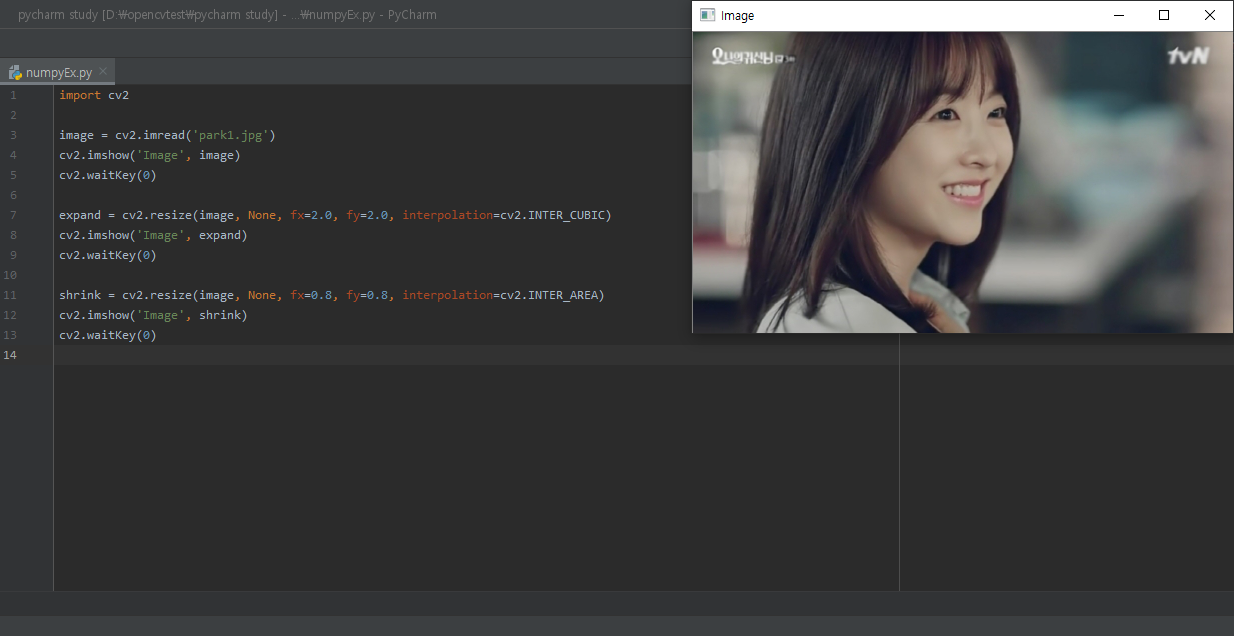This screenshot has width=1234, height=636.
Task: Place cursor on "import cv2" line
Action: coord(94,95)
